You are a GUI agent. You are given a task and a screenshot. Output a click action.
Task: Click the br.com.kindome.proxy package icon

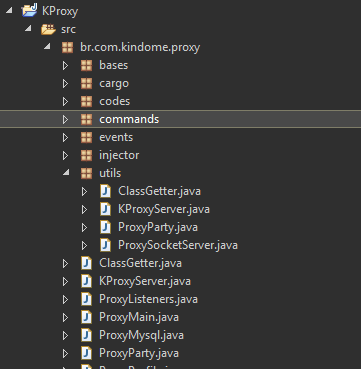[x=67, y=47]
